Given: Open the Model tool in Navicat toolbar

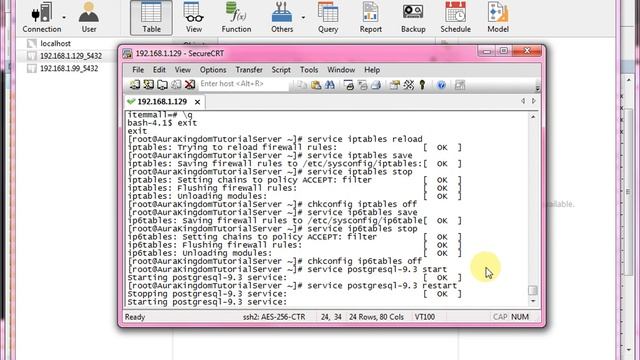Looking at the screenshot, I should coord(498,18).
